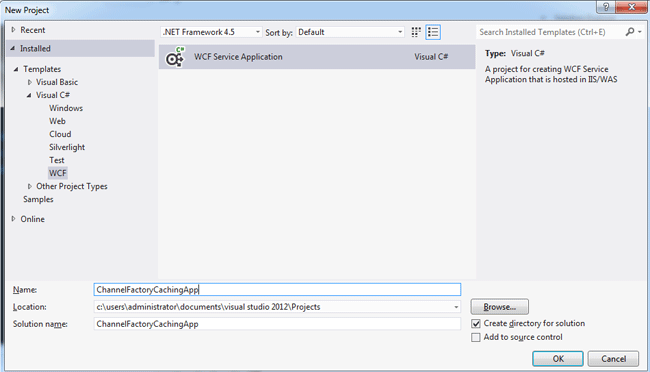Click the project Name input field
The width and height of the screenshot is (650, 372).
[x=277, y=289]
